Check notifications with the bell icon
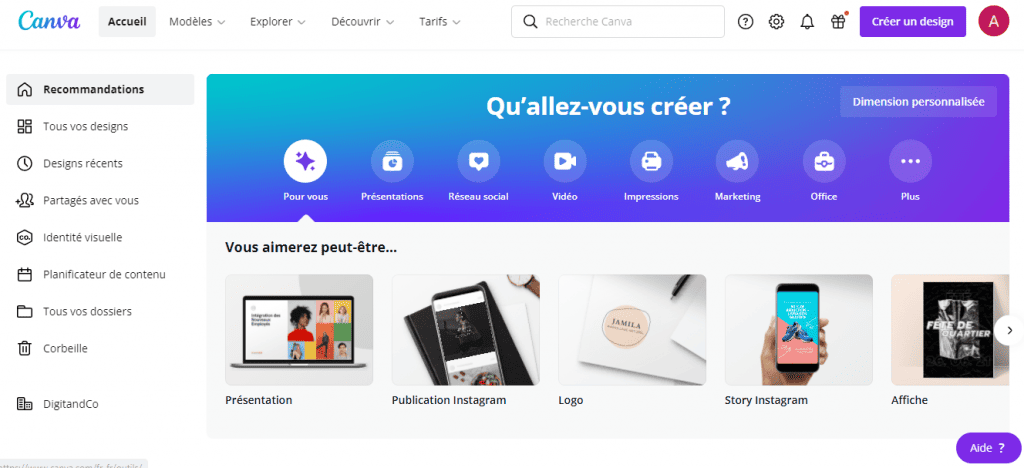1024x468 pixels. click(x=807, y=22)
